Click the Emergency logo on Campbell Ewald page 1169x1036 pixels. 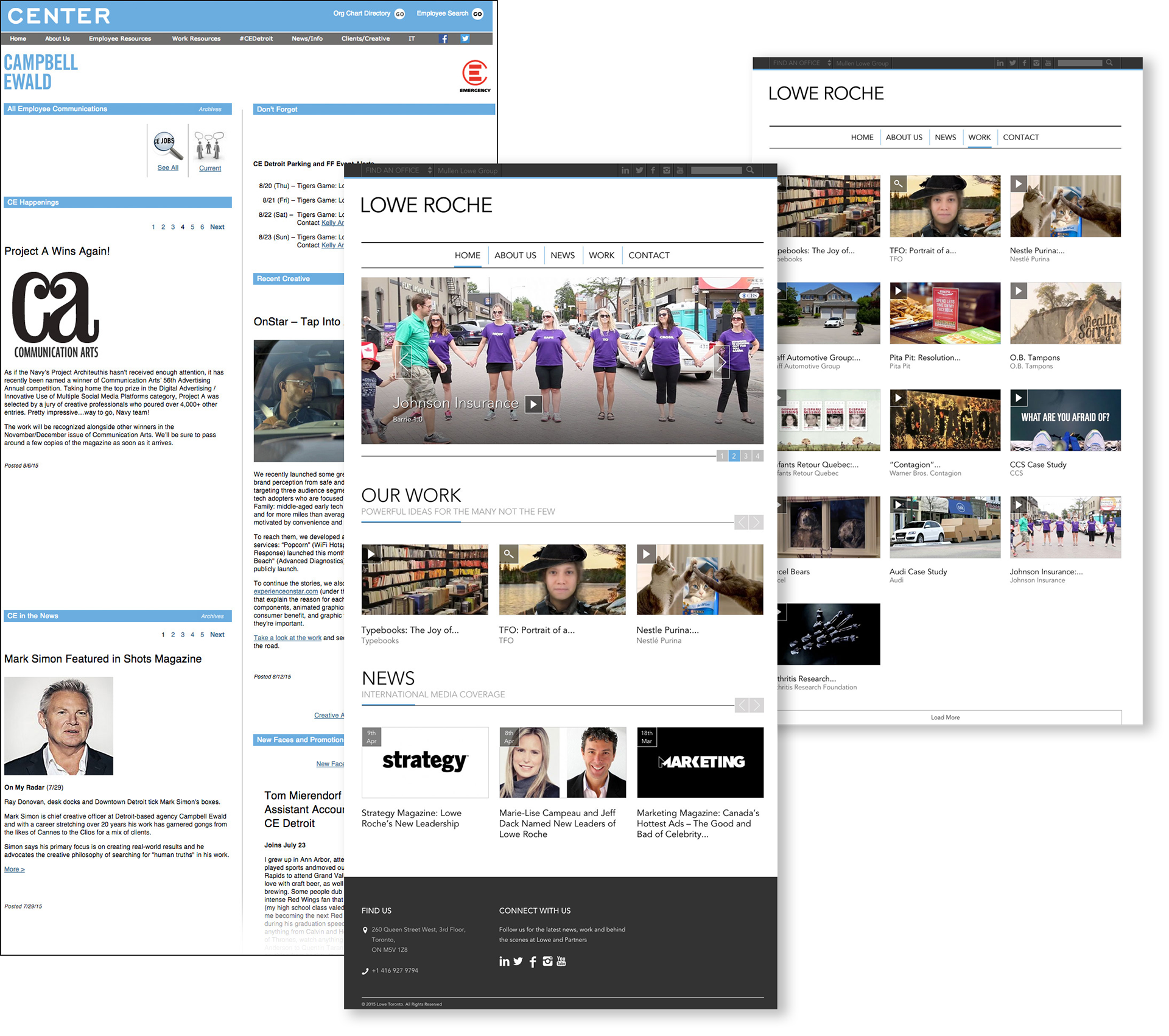point(475,76)
